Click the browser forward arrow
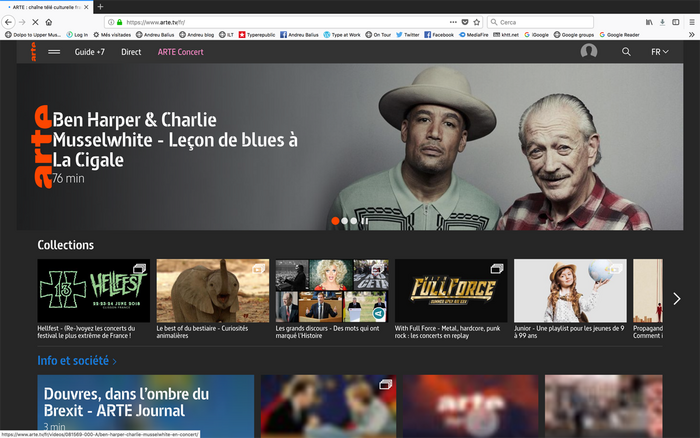Viewport: 700px width, 438px height. [22, 22]
